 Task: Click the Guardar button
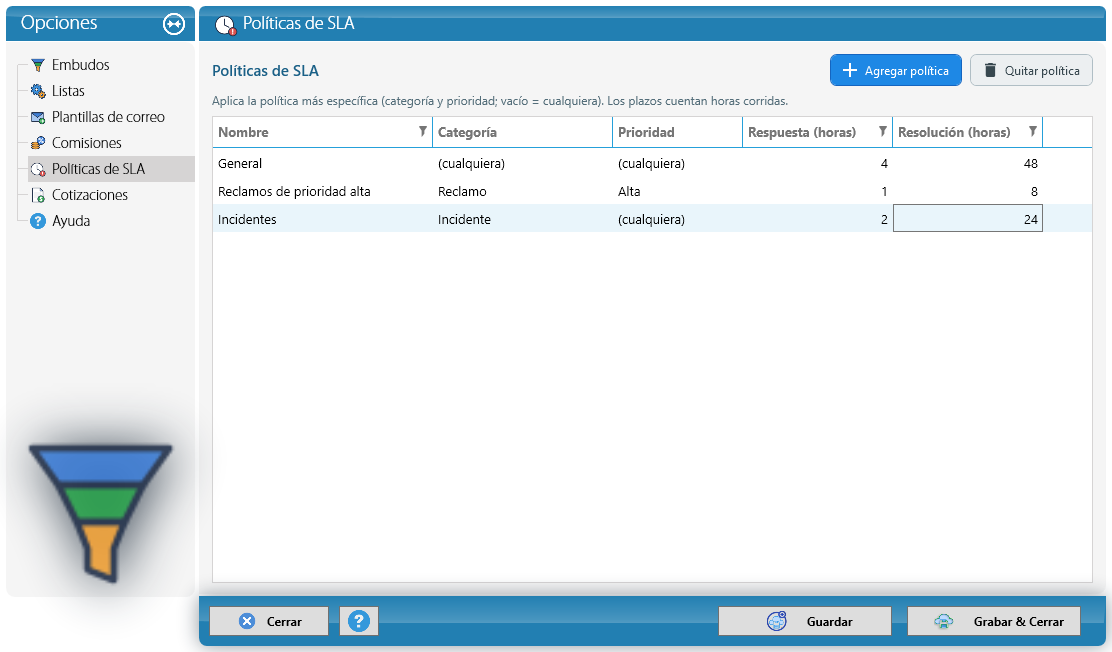coord(805,621)
